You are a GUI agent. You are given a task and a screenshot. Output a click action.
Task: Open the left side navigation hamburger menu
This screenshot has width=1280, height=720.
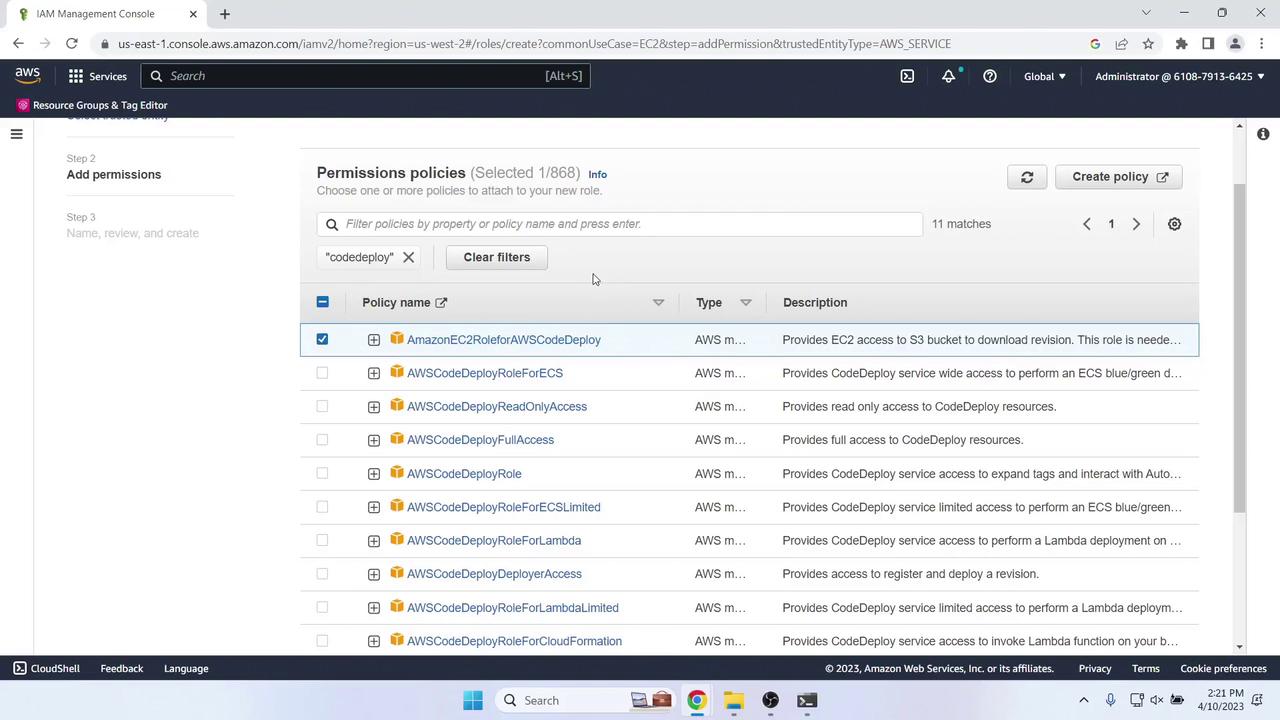click(x=16, y=134)
